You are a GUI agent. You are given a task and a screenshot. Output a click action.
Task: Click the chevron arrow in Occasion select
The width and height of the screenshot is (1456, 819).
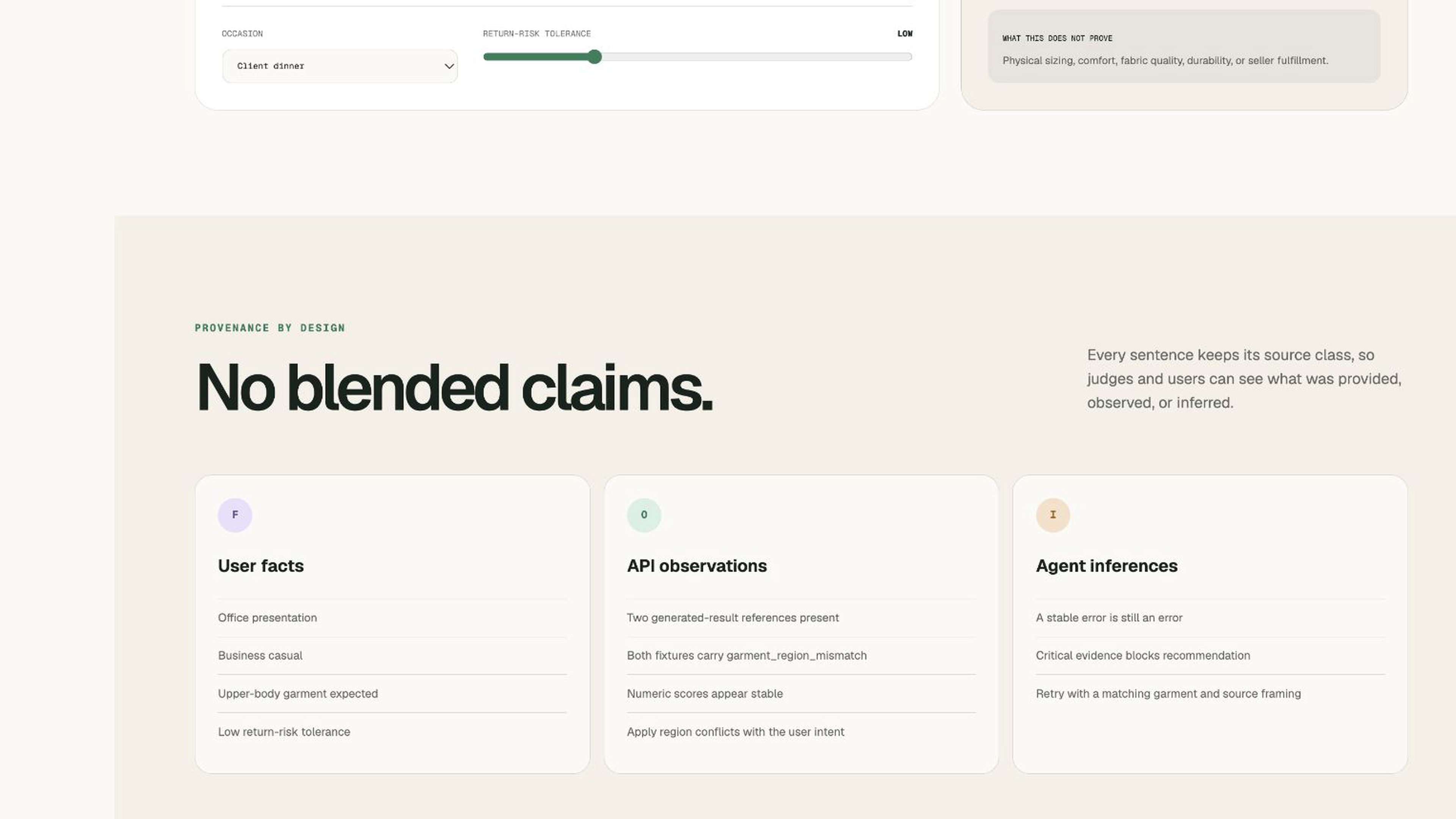(449, 66)
